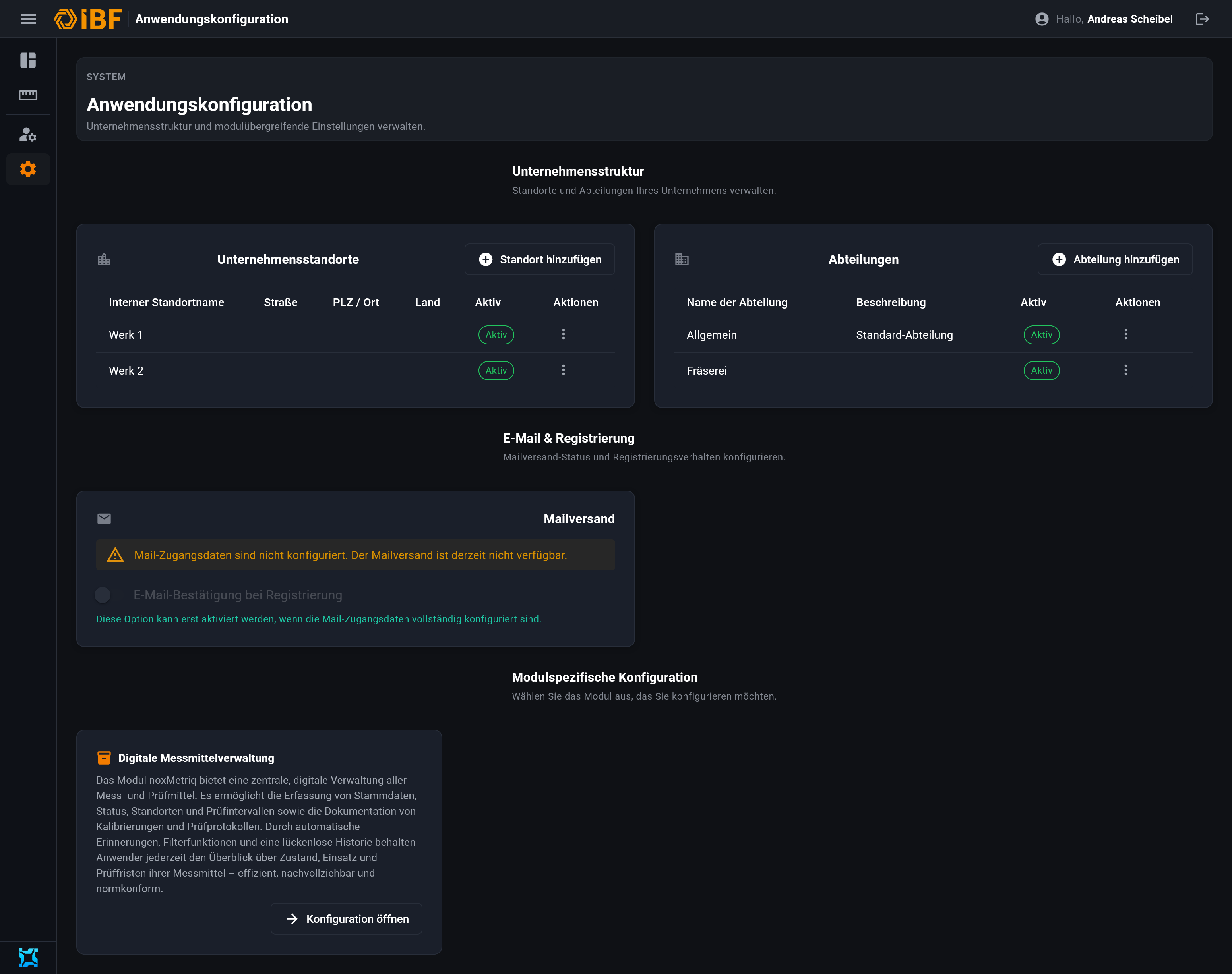This screenshot has height=974, width=1232.
Task: Click the IBF logo in header
Action: point(87,19)
